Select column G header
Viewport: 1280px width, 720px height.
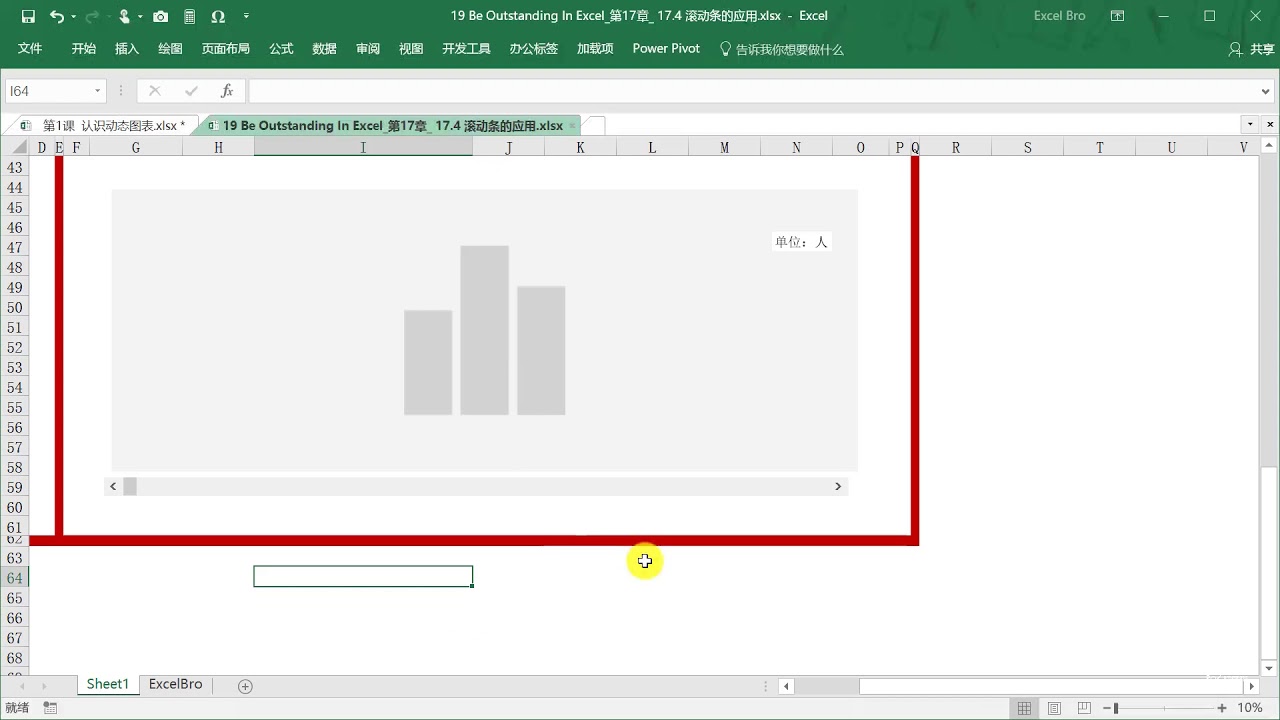tap(135, 147)
